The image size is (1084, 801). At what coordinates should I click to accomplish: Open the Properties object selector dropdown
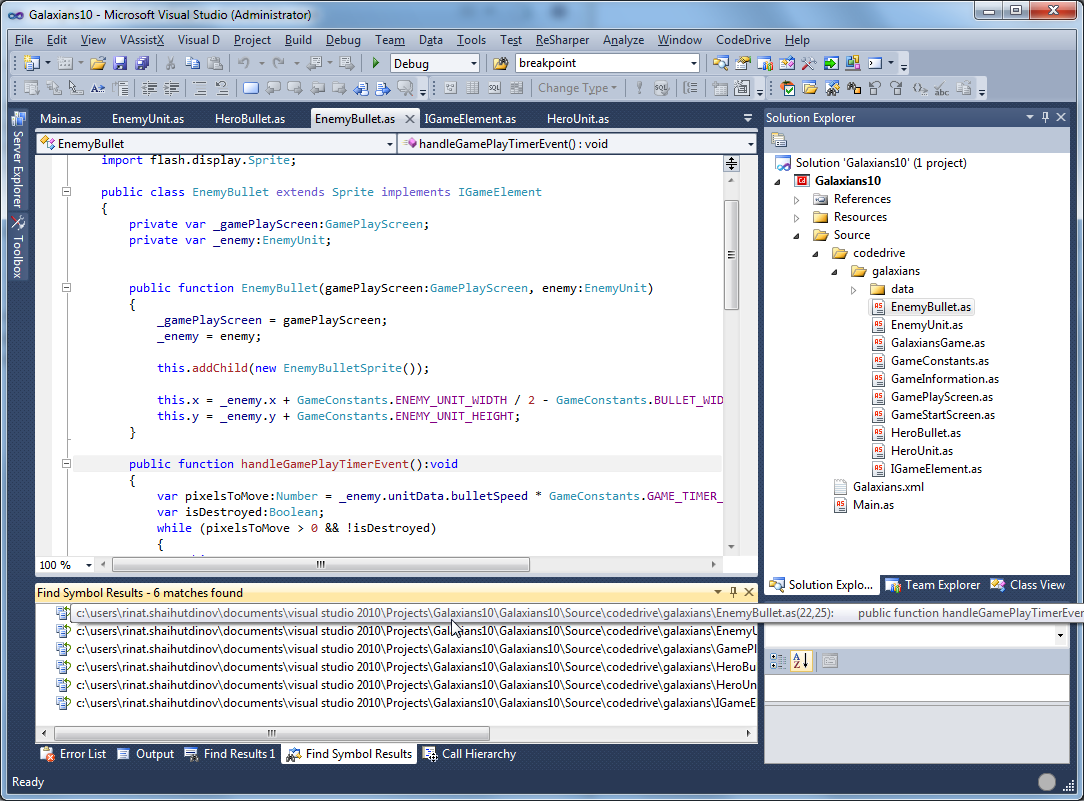(x=1060, y=636)
